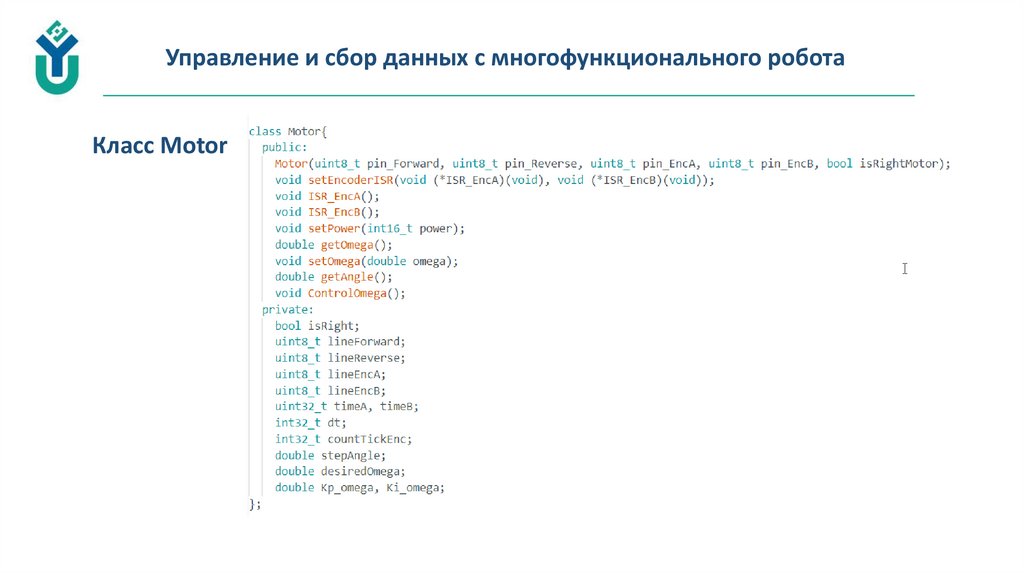Click the 'double getOmega();' line
Screen dimensions: 1024x574
click(x=334, y=245)
